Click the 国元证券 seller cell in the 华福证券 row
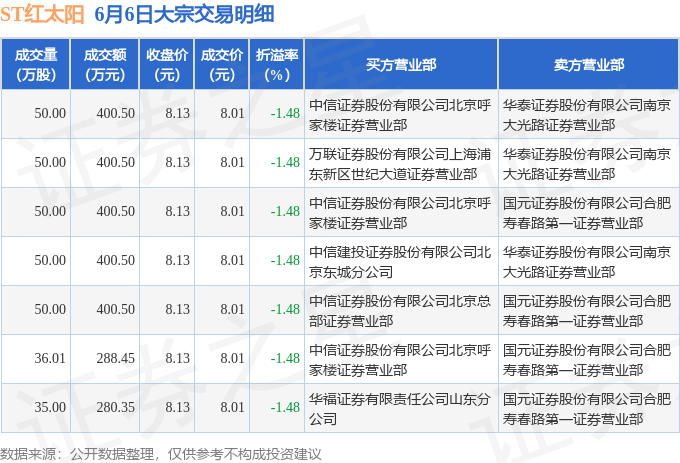Screen dimensions: 680x463 (587, 409)
